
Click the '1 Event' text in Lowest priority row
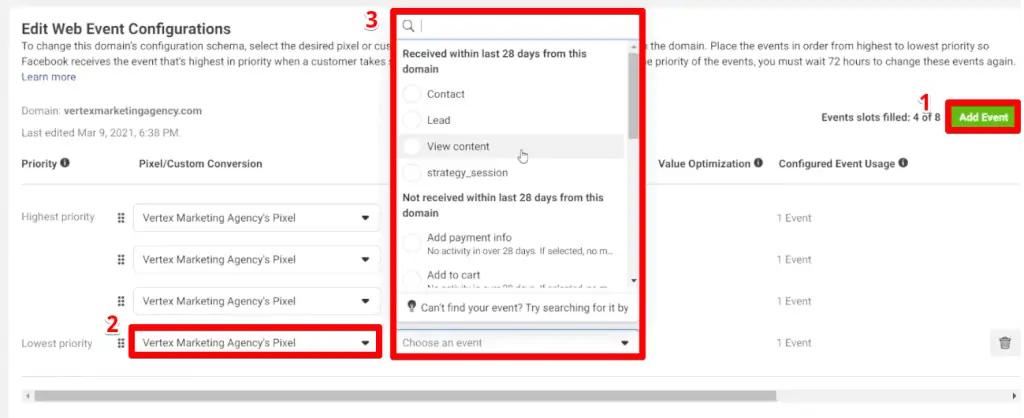click(794, 343)
